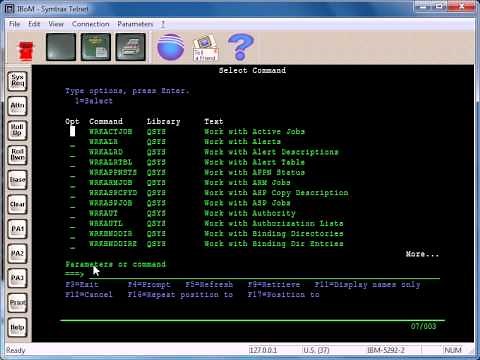The width and height of the screenshot is (480, 360).
Task: Click the PA1 keypad button
Action: [17, 229]
